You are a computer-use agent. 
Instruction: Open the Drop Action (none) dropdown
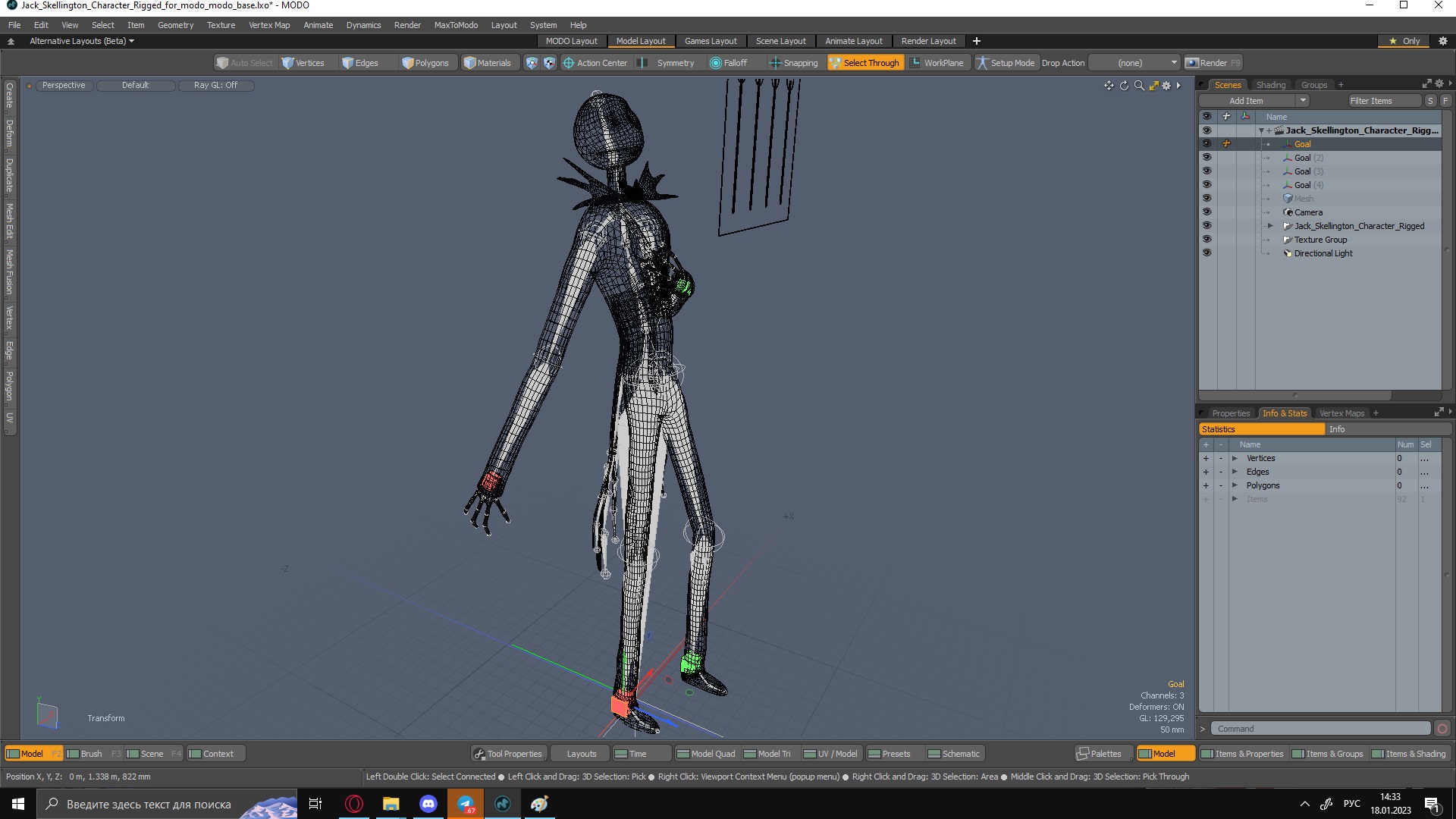tap(1134, 63)
